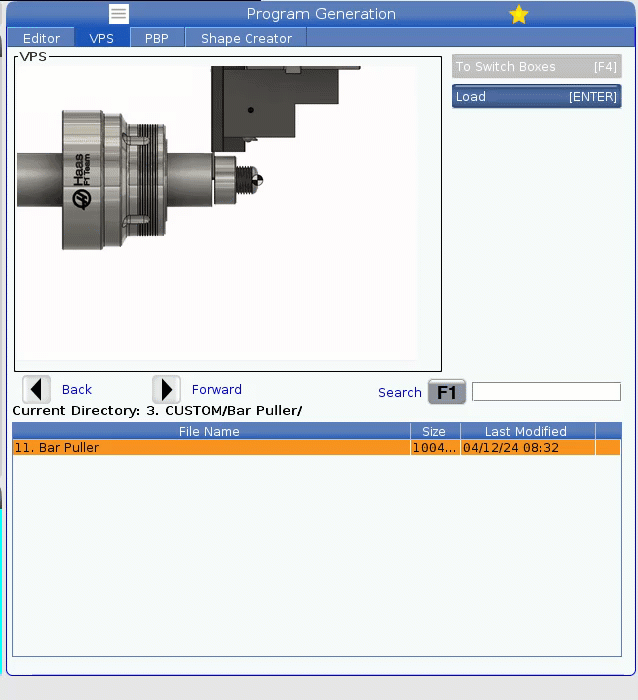Go to the Shape Creator tab
Viewport: 638px width, 700px height.
[x=246, y=38]
